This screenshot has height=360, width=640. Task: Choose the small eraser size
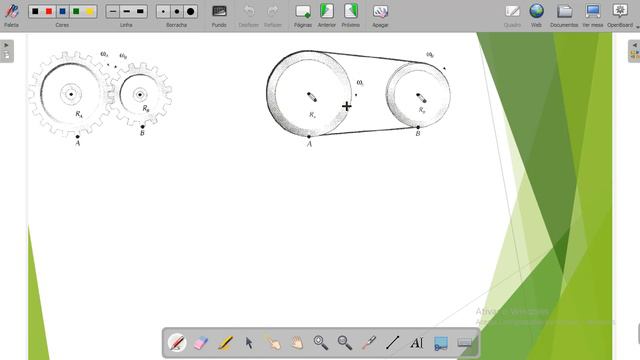[163, 11]
